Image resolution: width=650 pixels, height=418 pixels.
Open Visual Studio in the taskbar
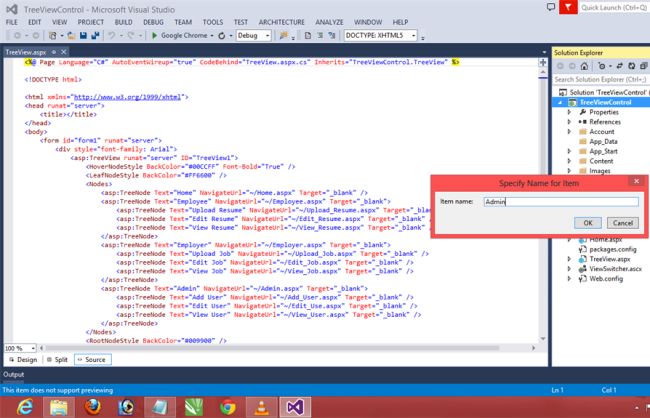pyautogui.click(x=295, y=407)
